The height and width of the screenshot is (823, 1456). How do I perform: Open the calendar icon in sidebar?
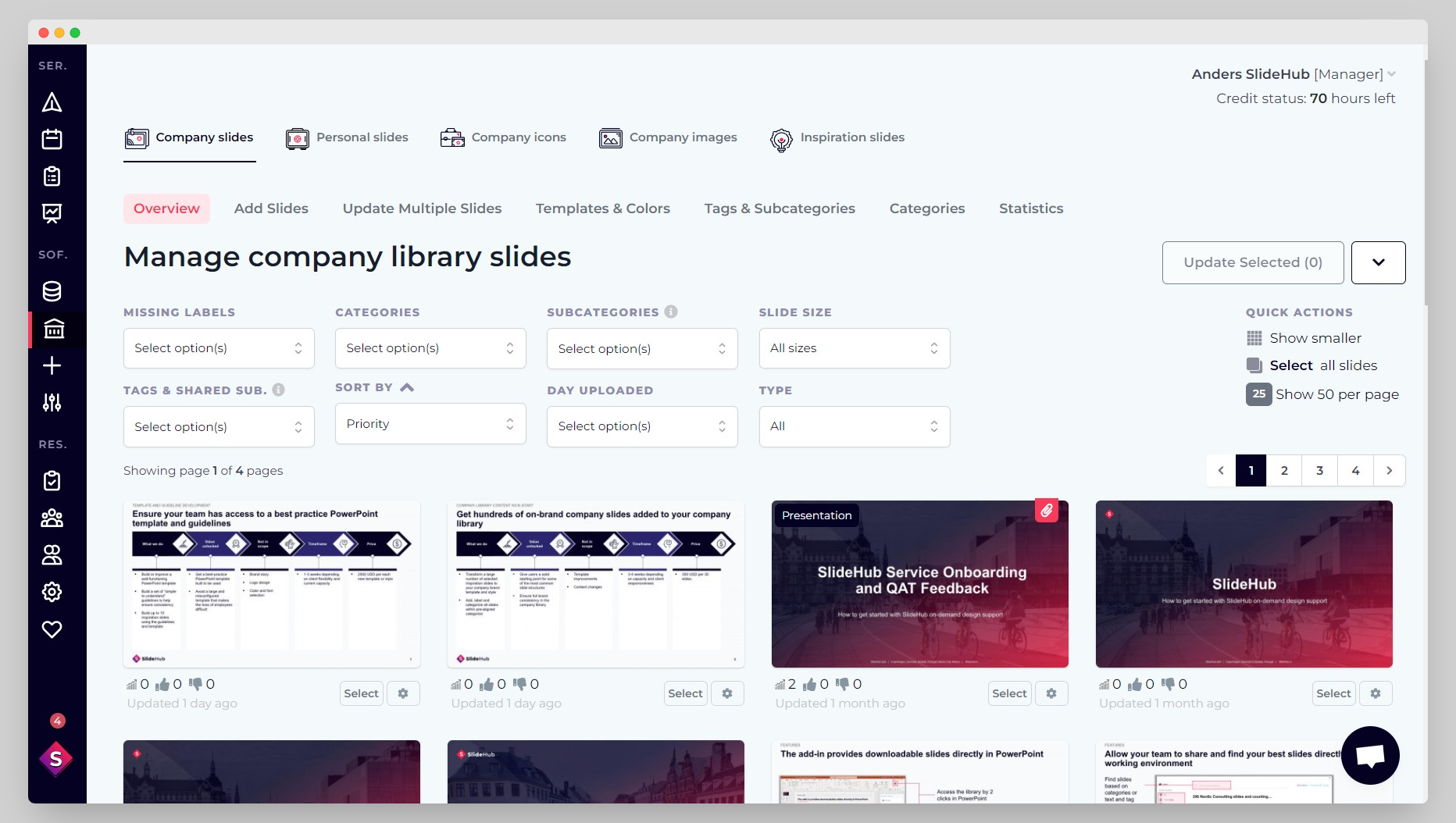click(52, 139)
